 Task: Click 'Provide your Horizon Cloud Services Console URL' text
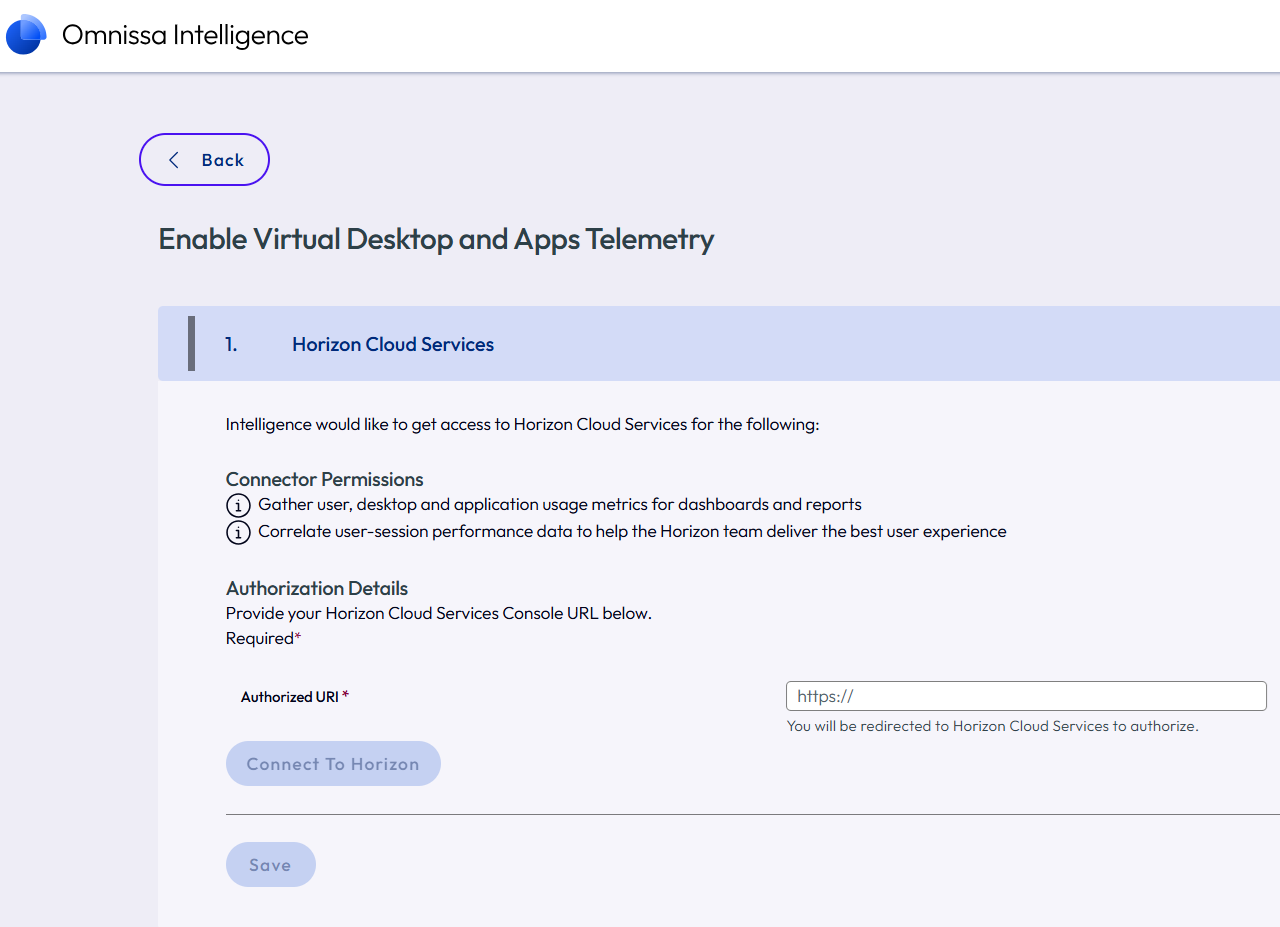pos(439,613)
